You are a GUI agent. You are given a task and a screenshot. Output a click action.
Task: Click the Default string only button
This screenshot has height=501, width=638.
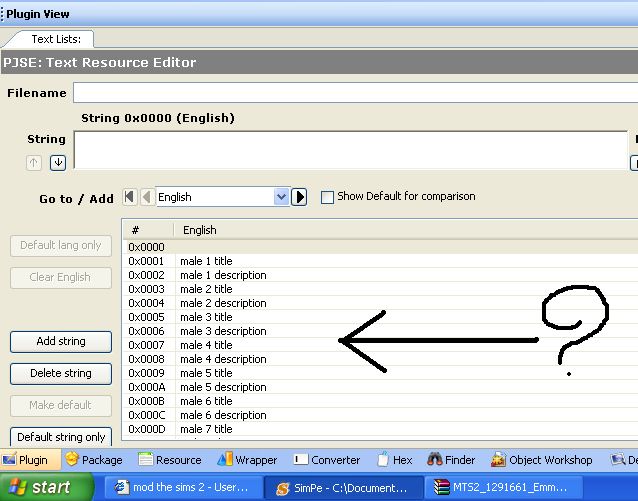(61, 437)
